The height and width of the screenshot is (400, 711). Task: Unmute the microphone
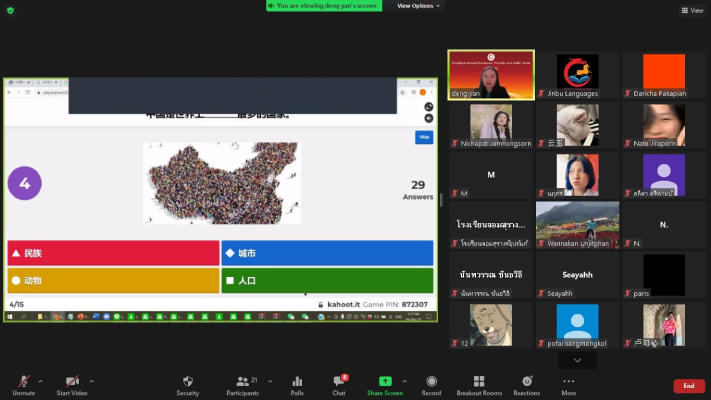(x=22, y=384)
